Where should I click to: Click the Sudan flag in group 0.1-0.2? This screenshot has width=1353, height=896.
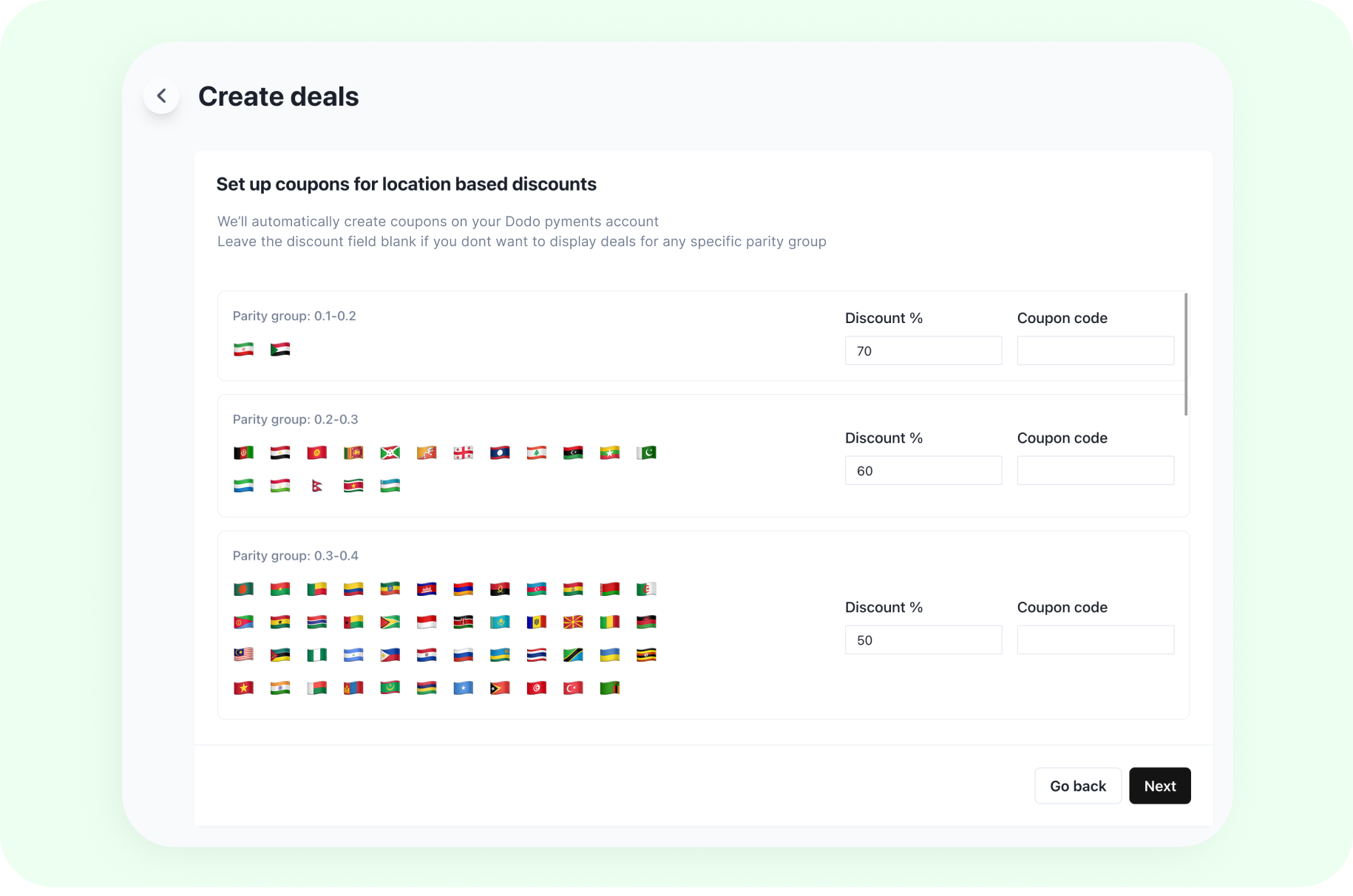(x=280, y=349)
